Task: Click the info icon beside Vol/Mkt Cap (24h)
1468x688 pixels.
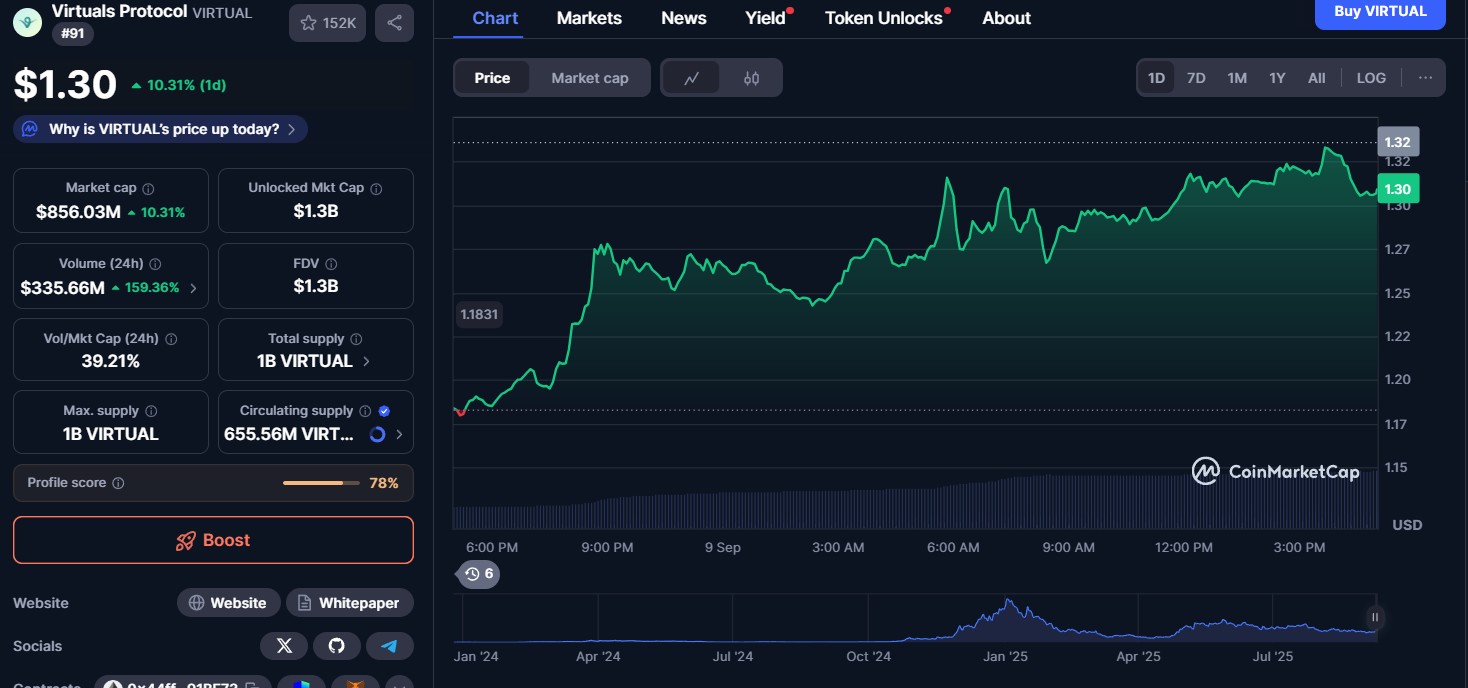Action: click(171, 339)
